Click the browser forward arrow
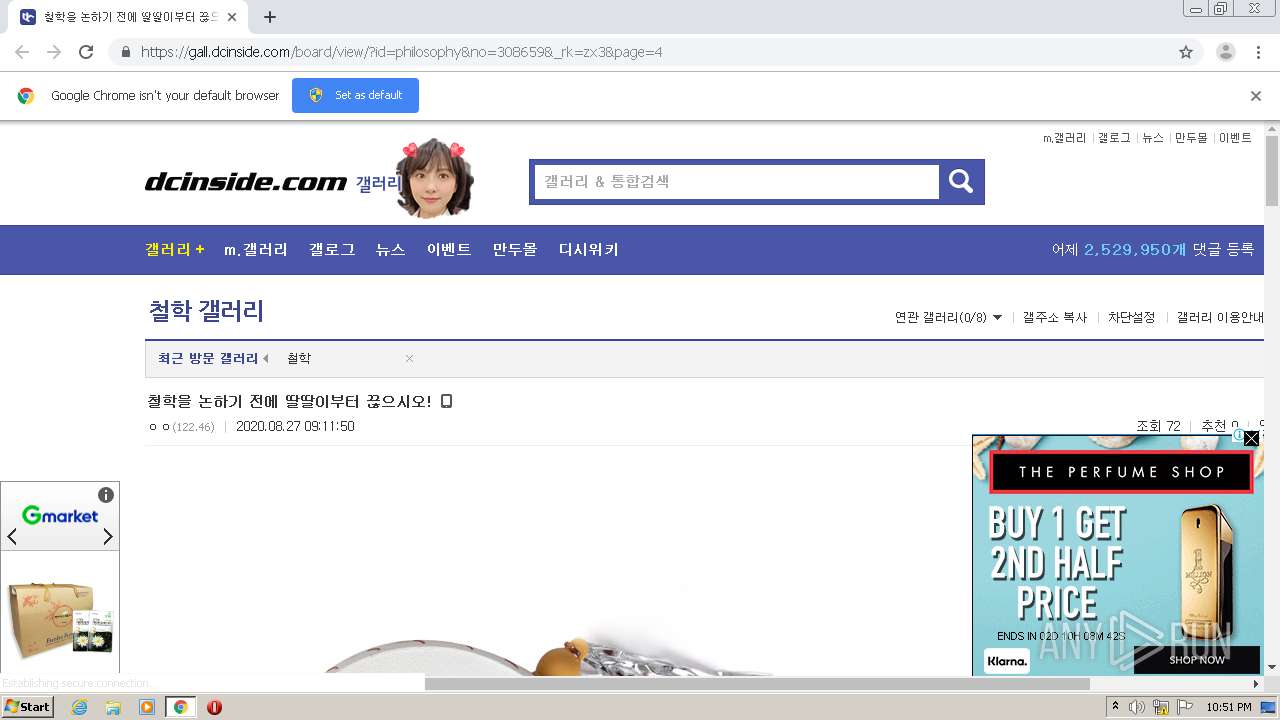The width and height of the screenshot is (1280, 720). coord(54,52)
